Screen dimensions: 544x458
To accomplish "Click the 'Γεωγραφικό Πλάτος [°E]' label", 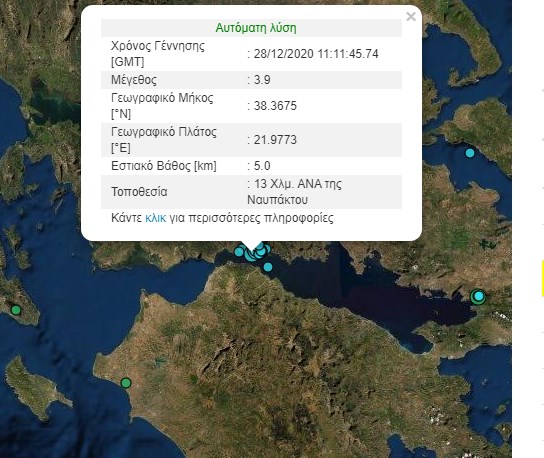I will coord(164,140).
